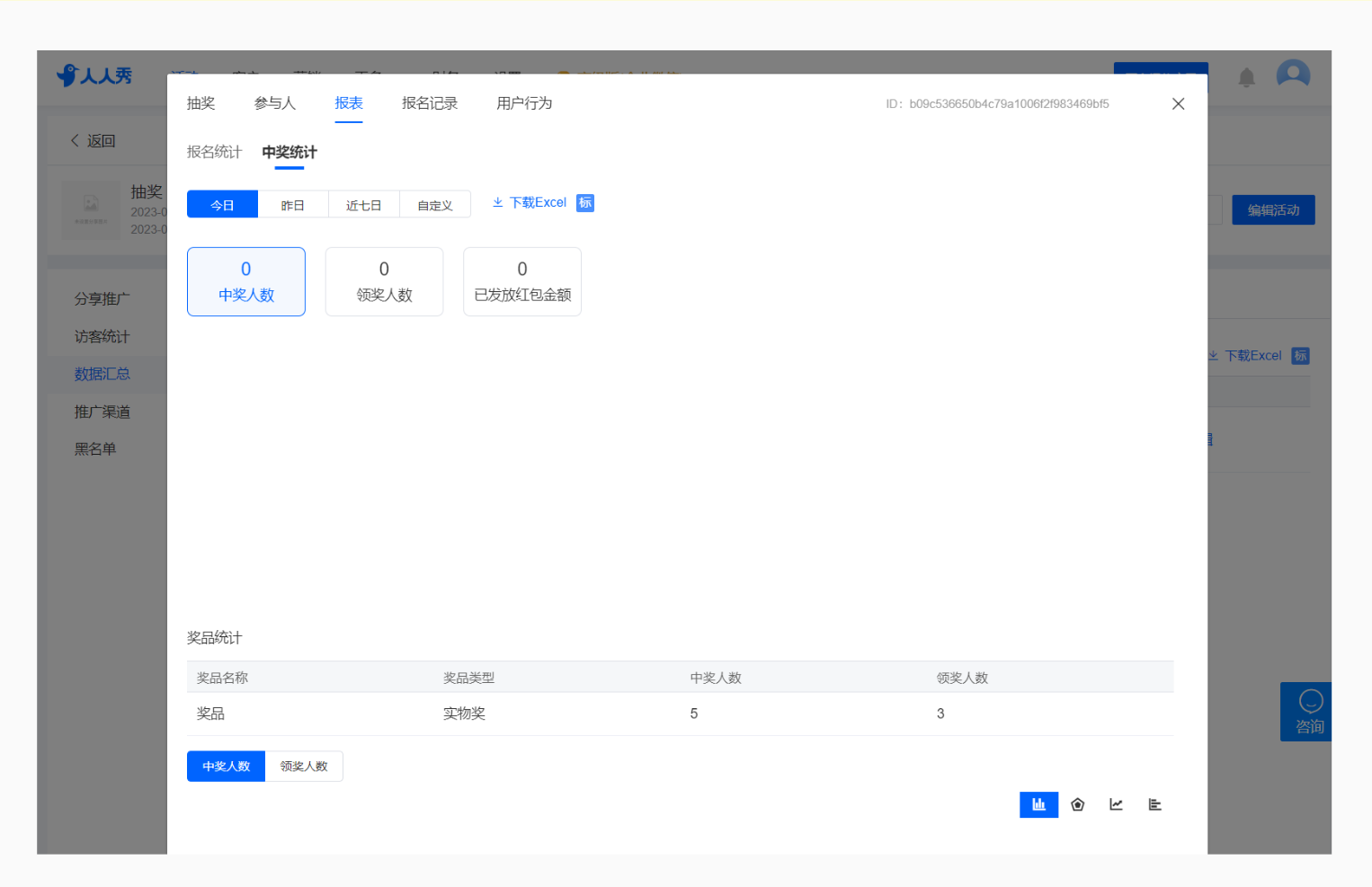
Task: Select the 昨日 date range
Action: click(293, 204)
